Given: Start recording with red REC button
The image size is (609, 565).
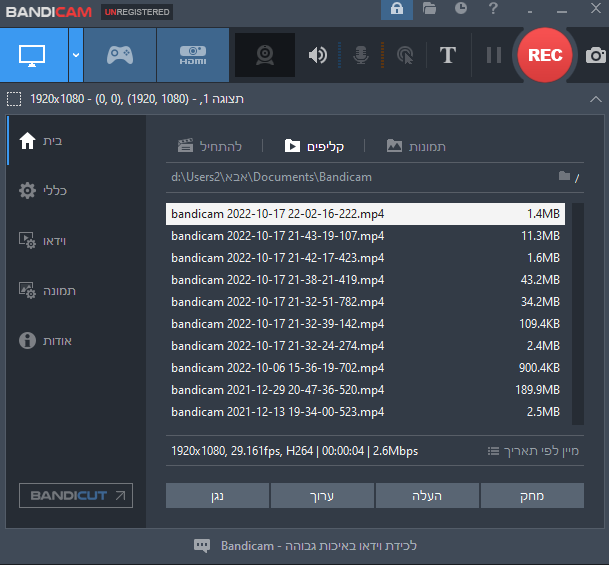Looking at the screenshot, I should point(545,55).
